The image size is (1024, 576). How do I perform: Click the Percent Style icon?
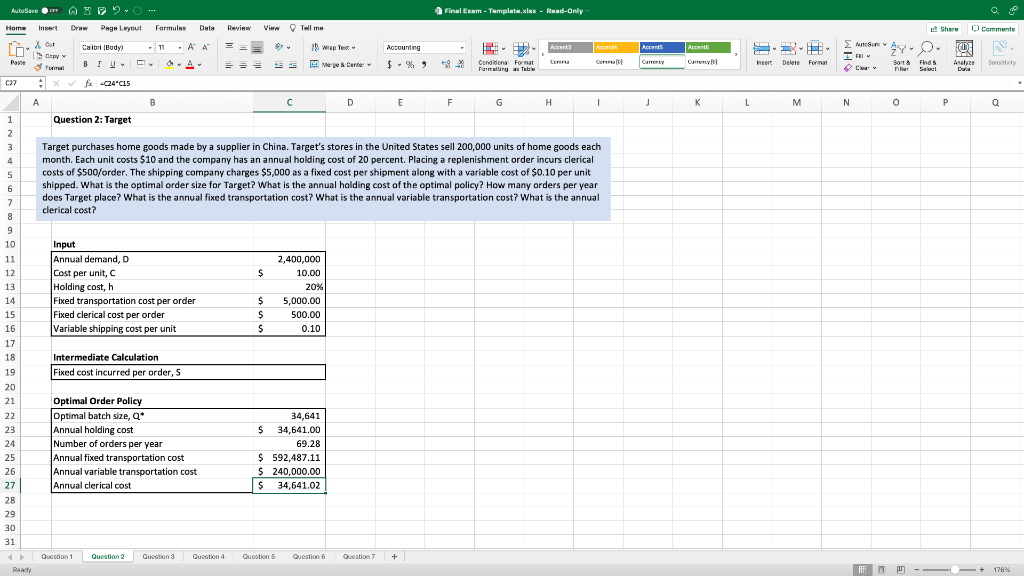410,64
